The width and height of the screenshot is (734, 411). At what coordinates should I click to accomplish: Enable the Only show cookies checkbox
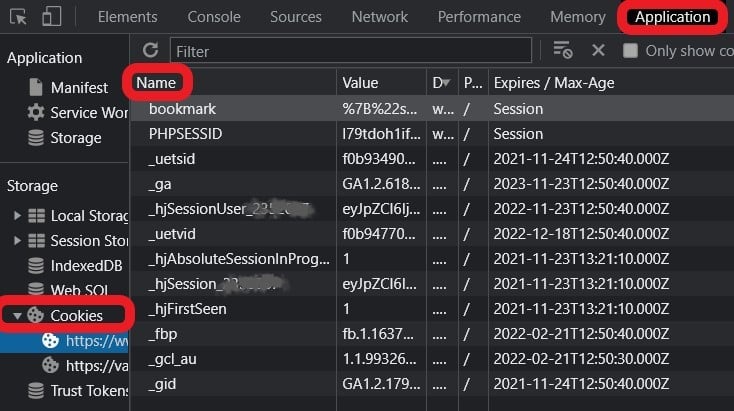click(x=630, y=51)
